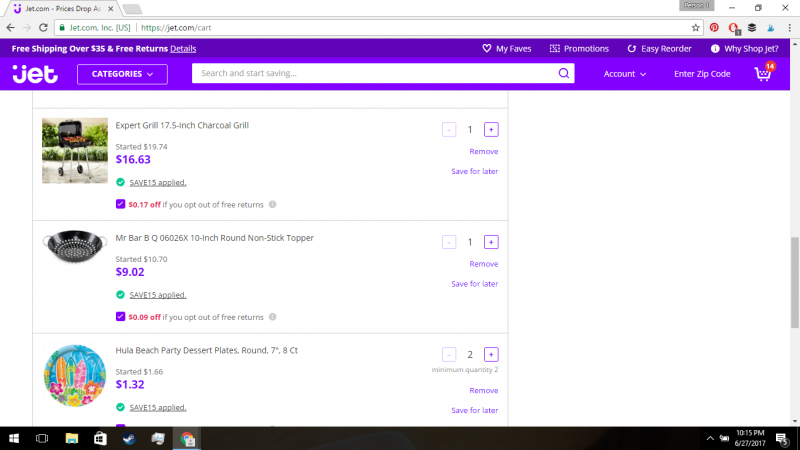Decrease Mr Bar B Q Topper quantity
Screen dimensions: 800x450
tap(449, 242)
